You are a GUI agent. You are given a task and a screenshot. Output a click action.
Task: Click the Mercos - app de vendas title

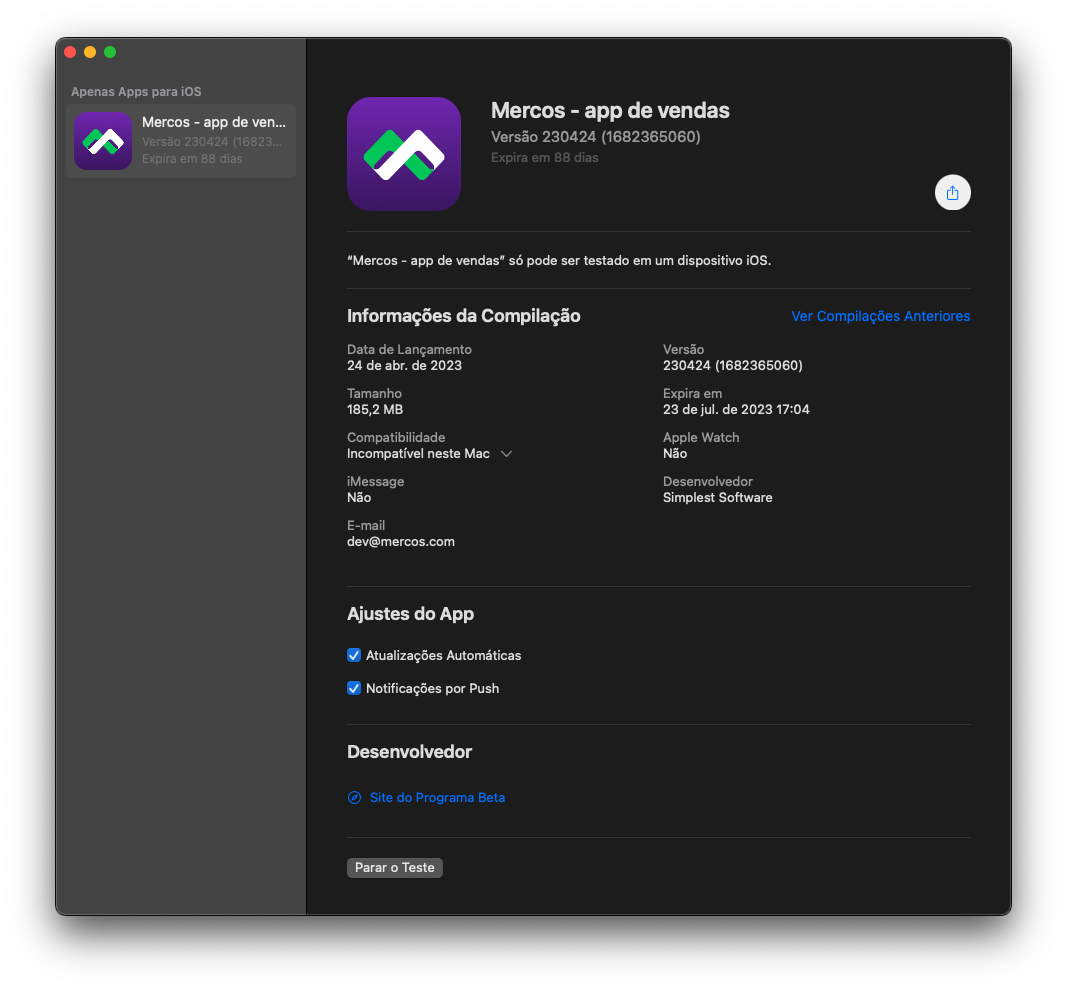[610, 110]
